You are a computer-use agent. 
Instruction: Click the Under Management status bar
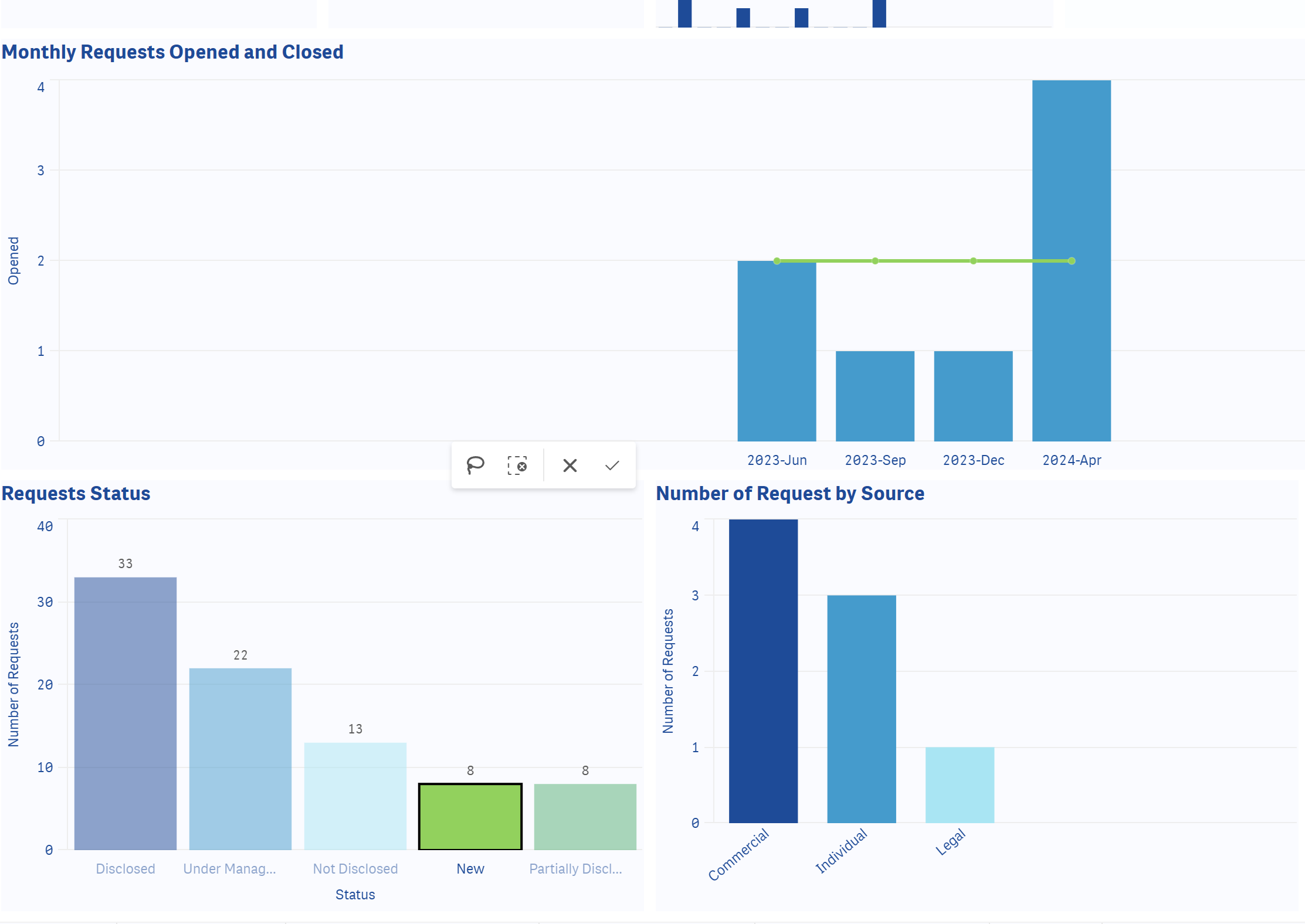(x=240, y=759)
